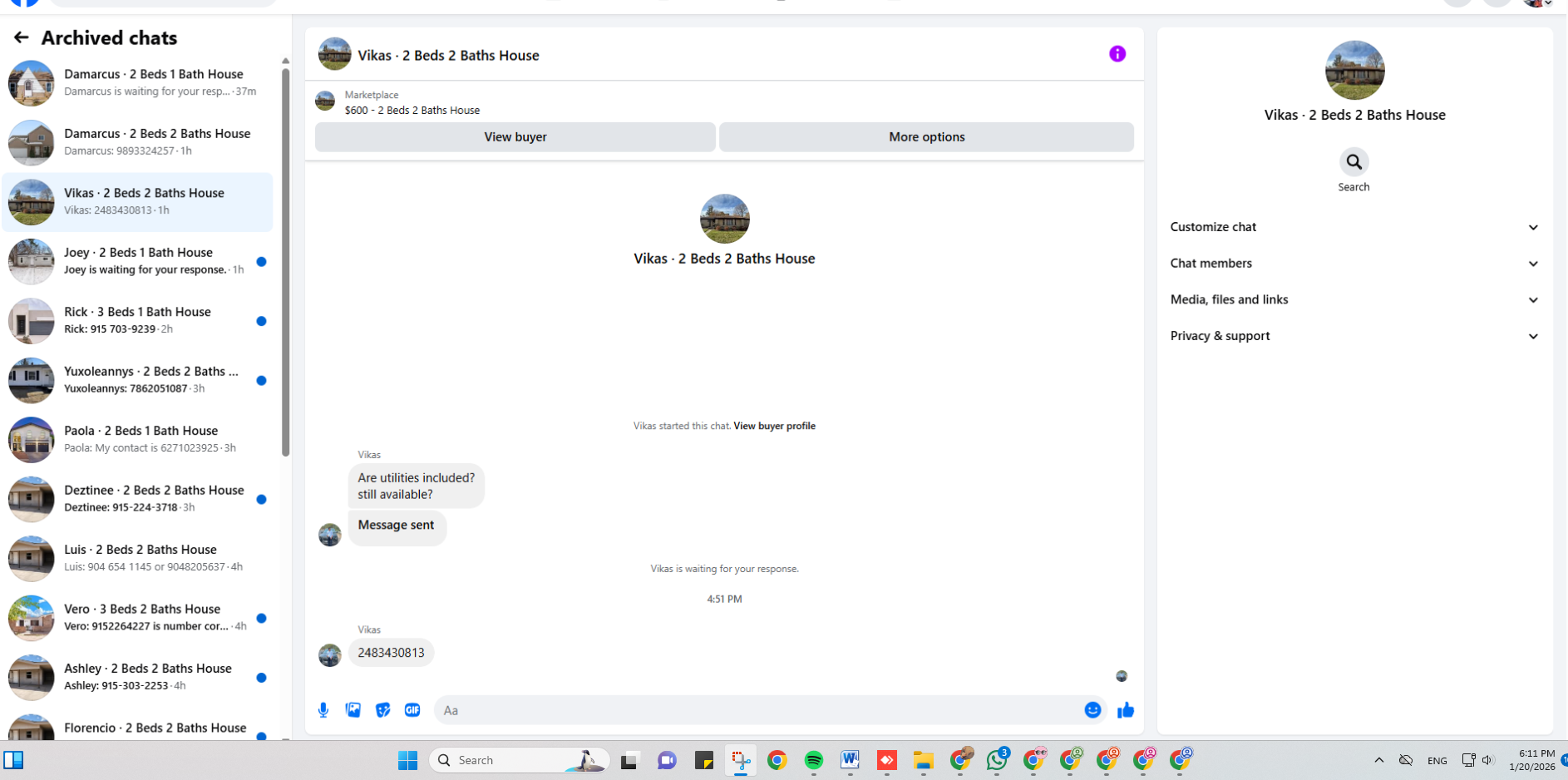Choose a sticker icon
Screen dimensions: 1568x780
[x=382, y=710]
